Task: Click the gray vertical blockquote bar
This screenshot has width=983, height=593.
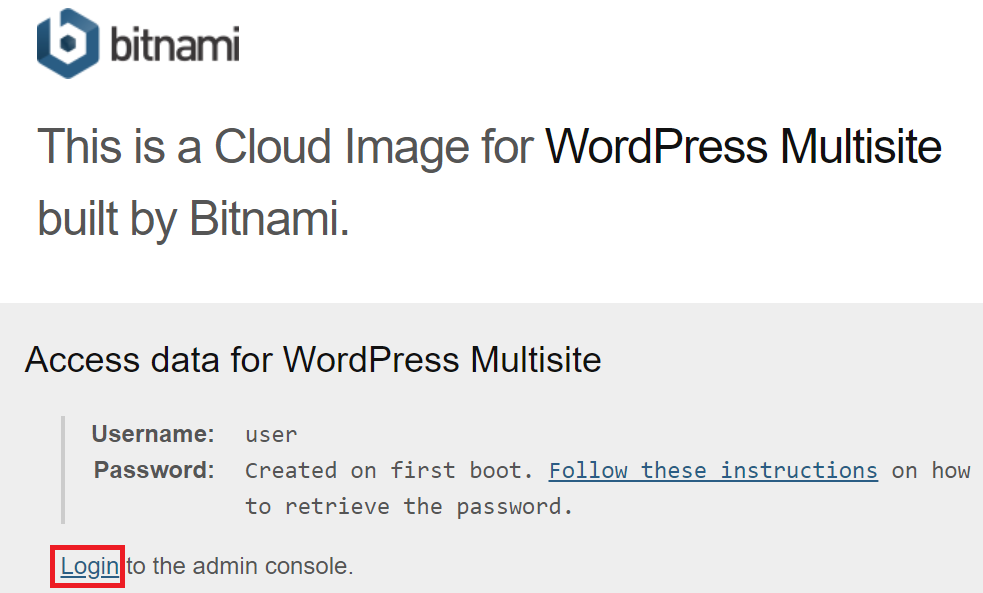Action: click(63, 470)
